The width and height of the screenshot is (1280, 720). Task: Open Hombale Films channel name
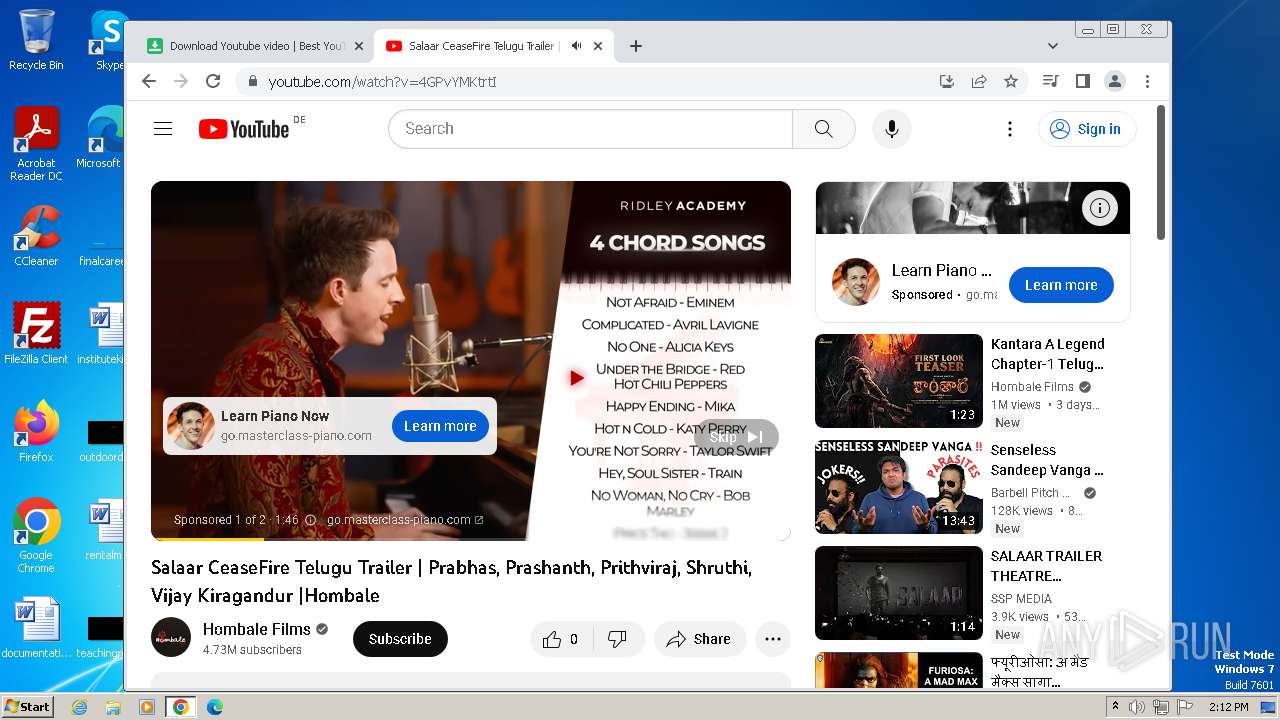point(257,629)
